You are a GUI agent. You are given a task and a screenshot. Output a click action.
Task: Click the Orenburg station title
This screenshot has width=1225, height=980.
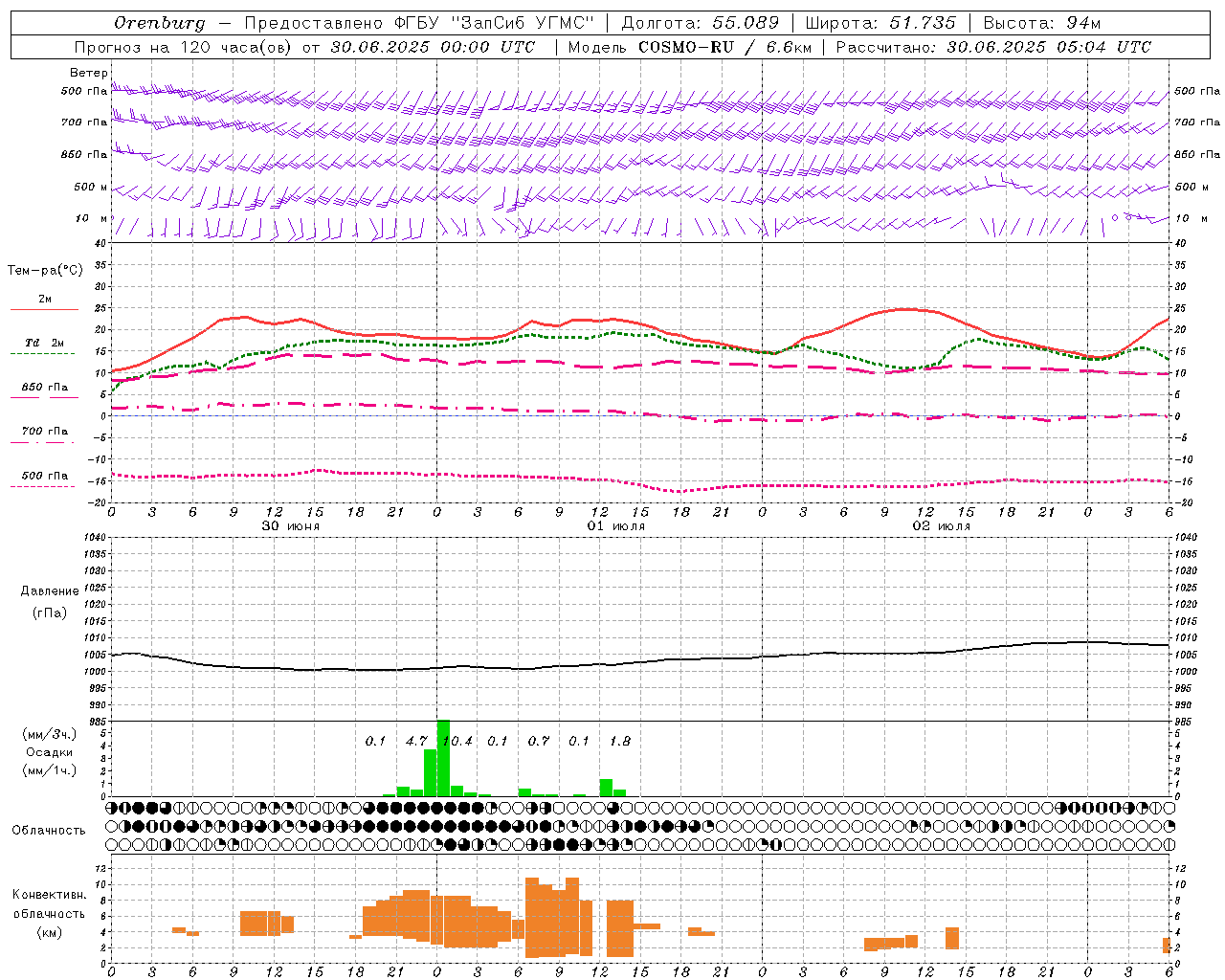[x=160, y=23]
